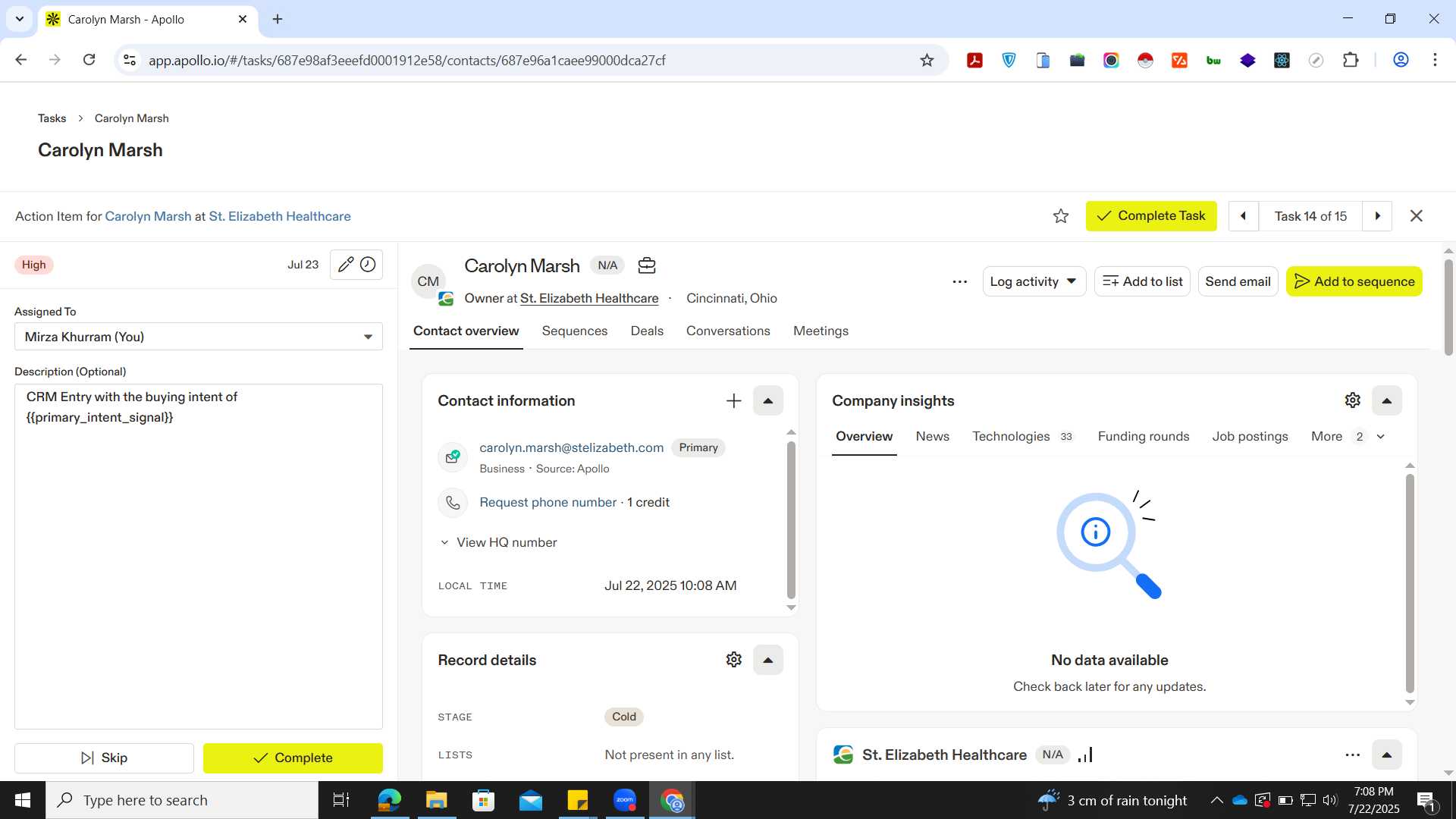Add new contact information with plus
1456x819 pixels.
733,400
